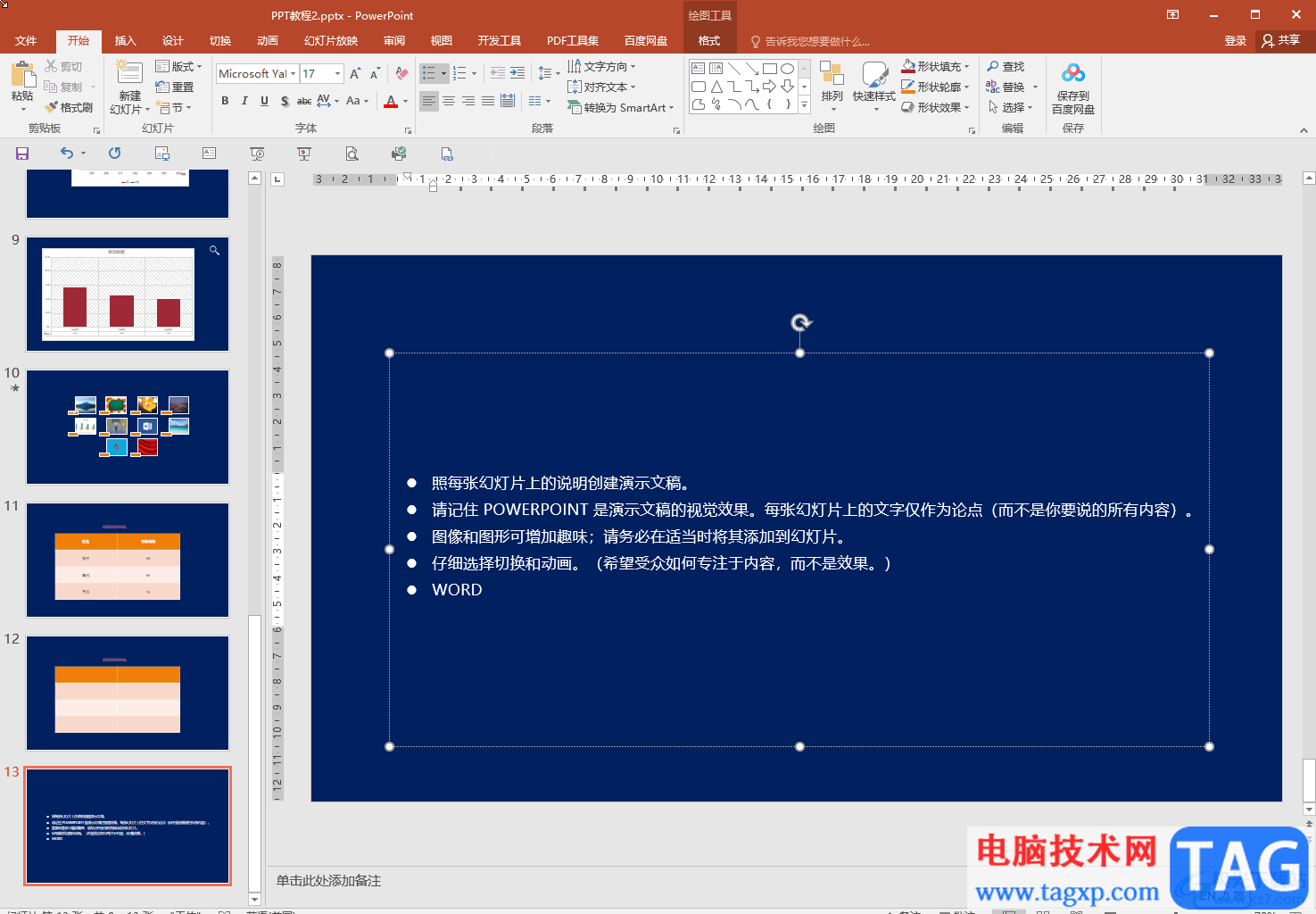Open Quick Styles (快速样式)
This screenshot has width=1316, height=914.
(874, 87)
